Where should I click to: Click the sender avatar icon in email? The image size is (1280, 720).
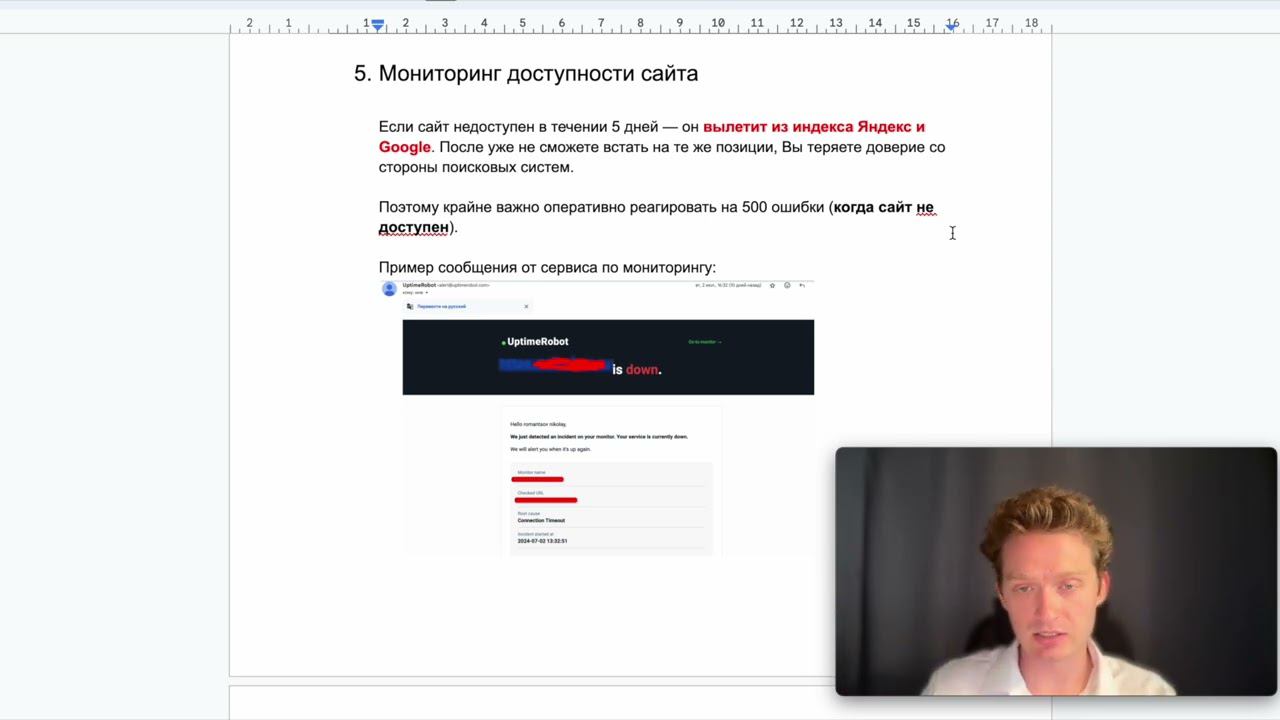pos(389,289)
